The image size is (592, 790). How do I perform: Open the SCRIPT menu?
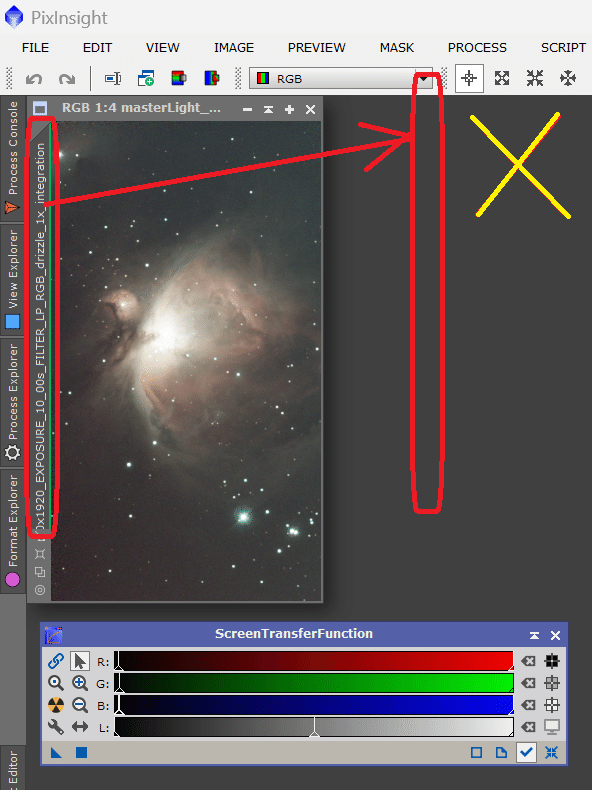(563, 48)
